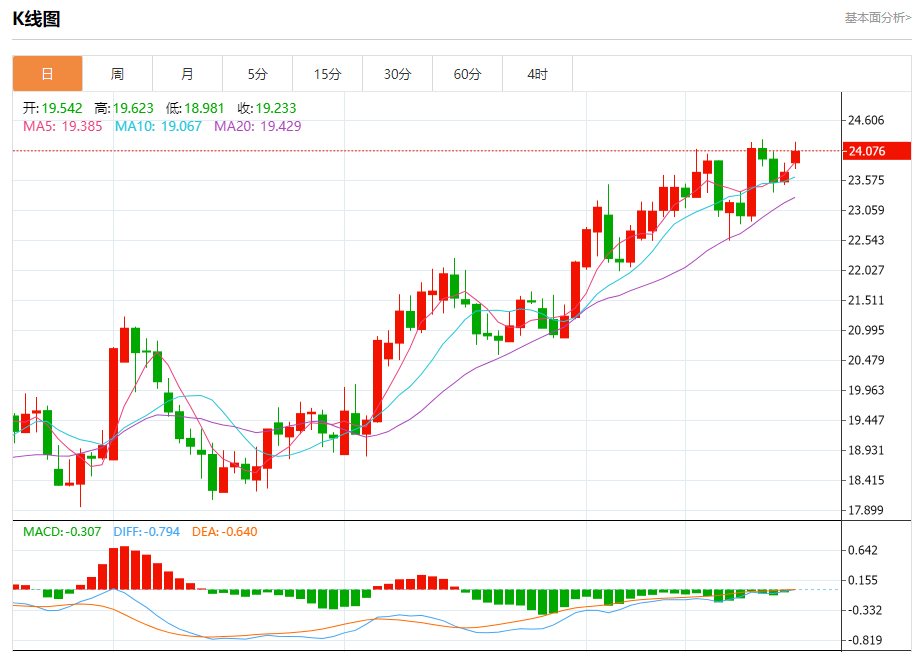Click the MA20: 19.429 indicator label

coord(258,126)
